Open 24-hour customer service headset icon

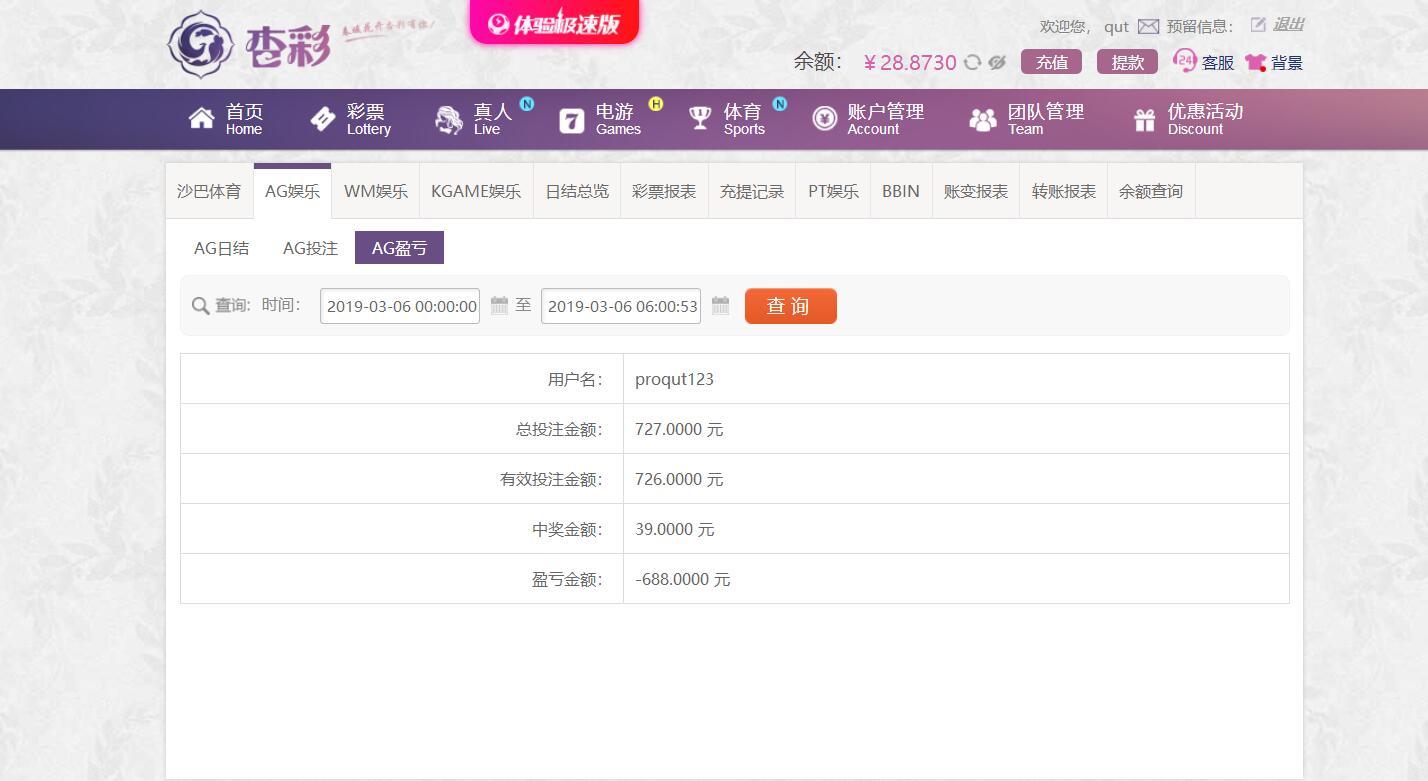pyautogui.click(x=1185, y=61)
